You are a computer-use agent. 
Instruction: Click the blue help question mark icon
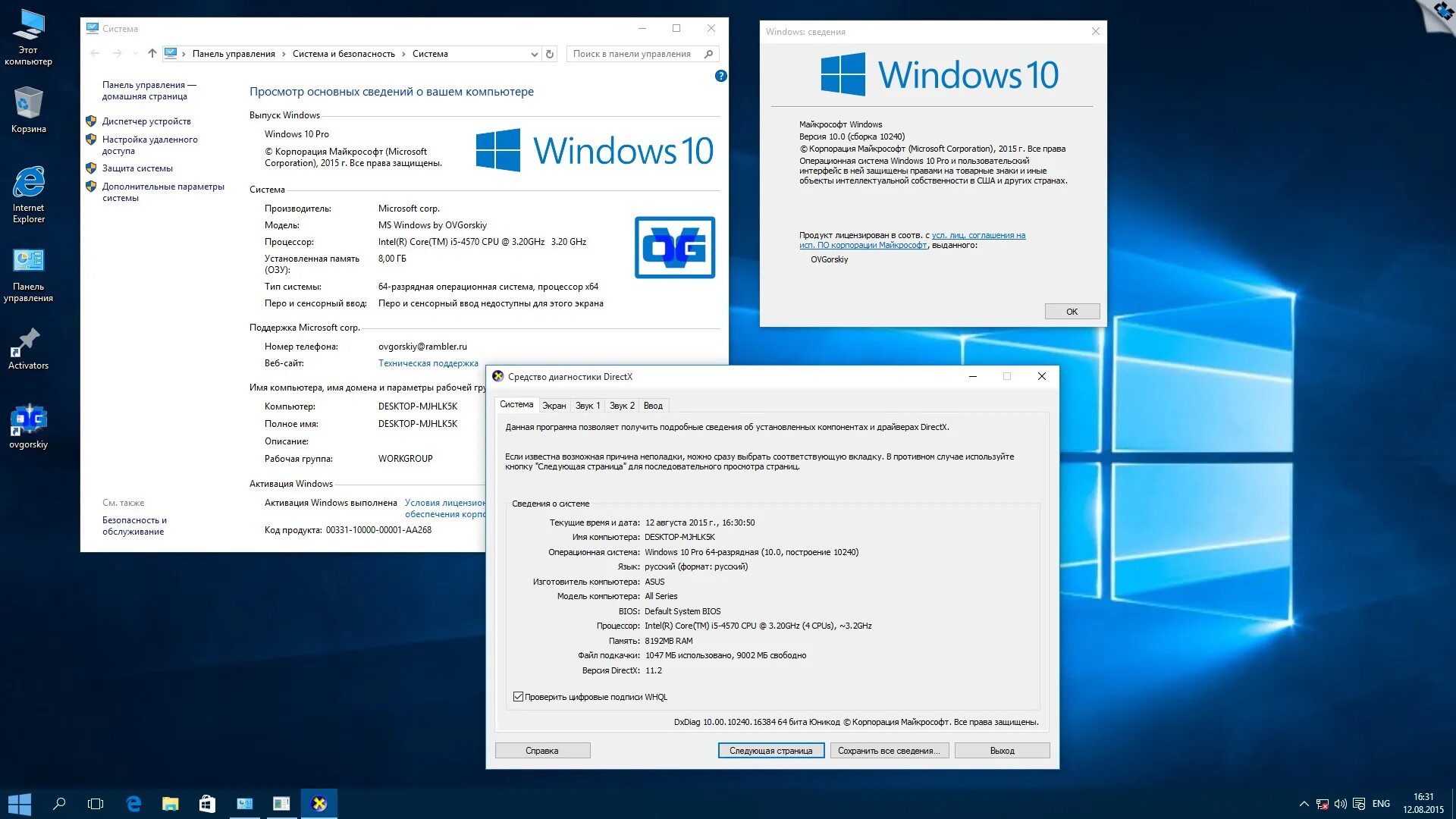click(720, 76)
